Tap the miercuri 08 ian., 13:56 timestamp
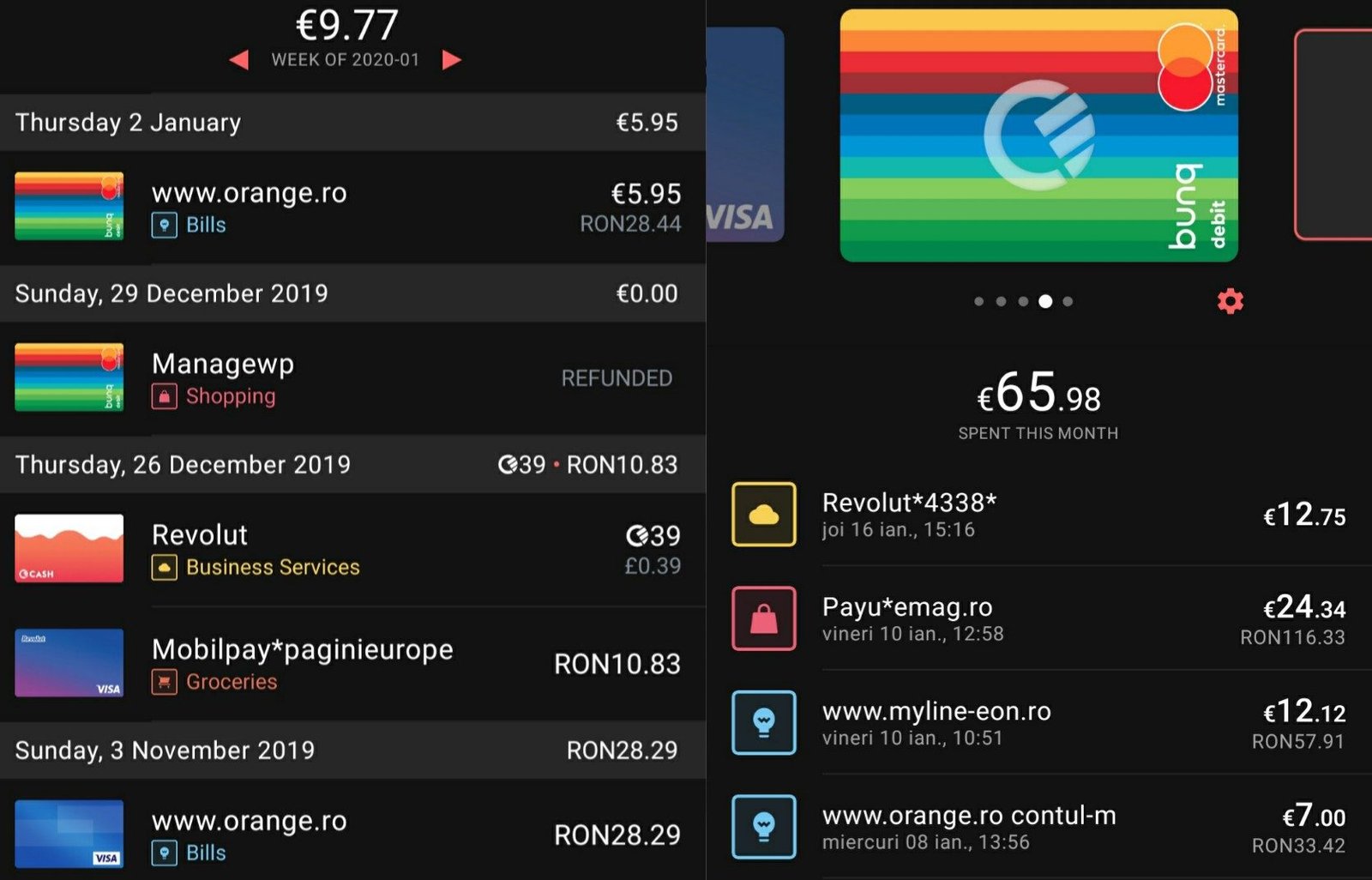 [x=925, y=842]
